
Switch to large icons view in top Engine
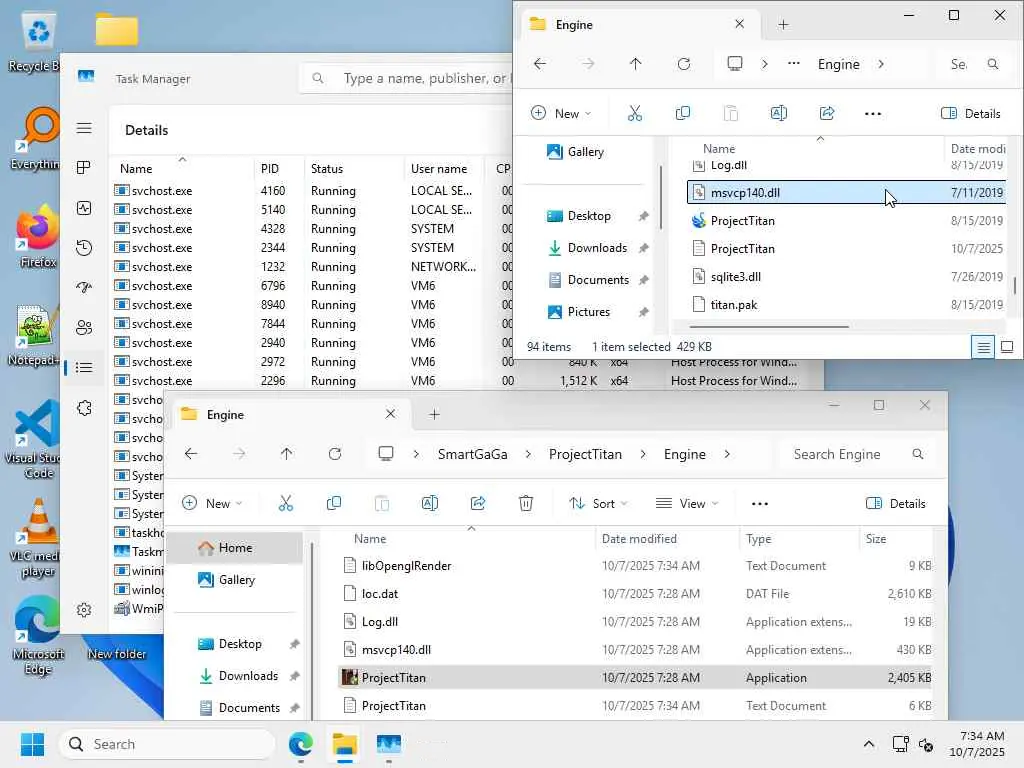(x=1007, y=347)
